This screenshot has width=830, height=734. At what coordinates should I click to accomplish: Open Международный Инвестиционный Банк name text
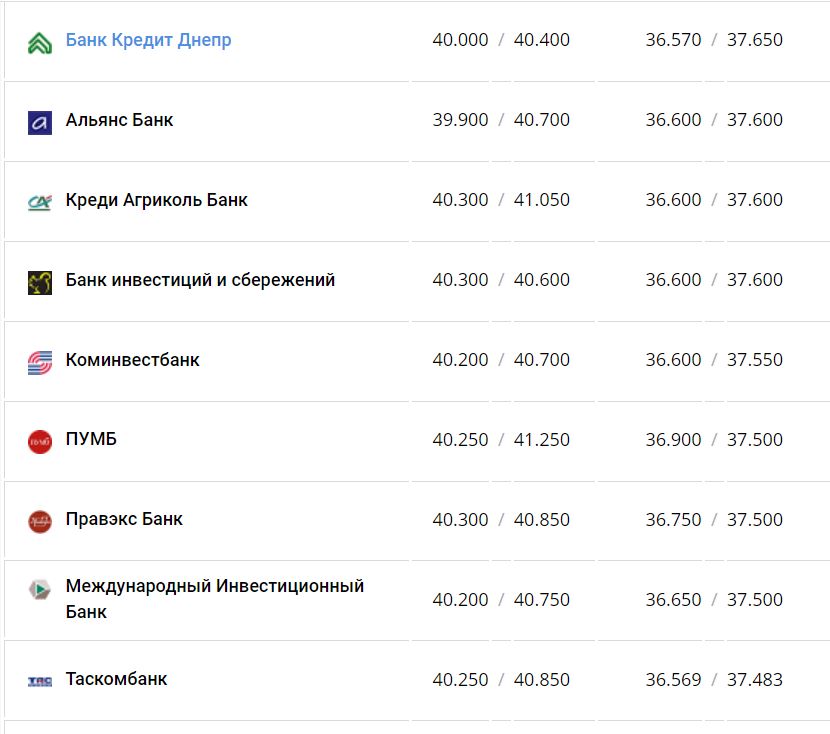(214, 598)
